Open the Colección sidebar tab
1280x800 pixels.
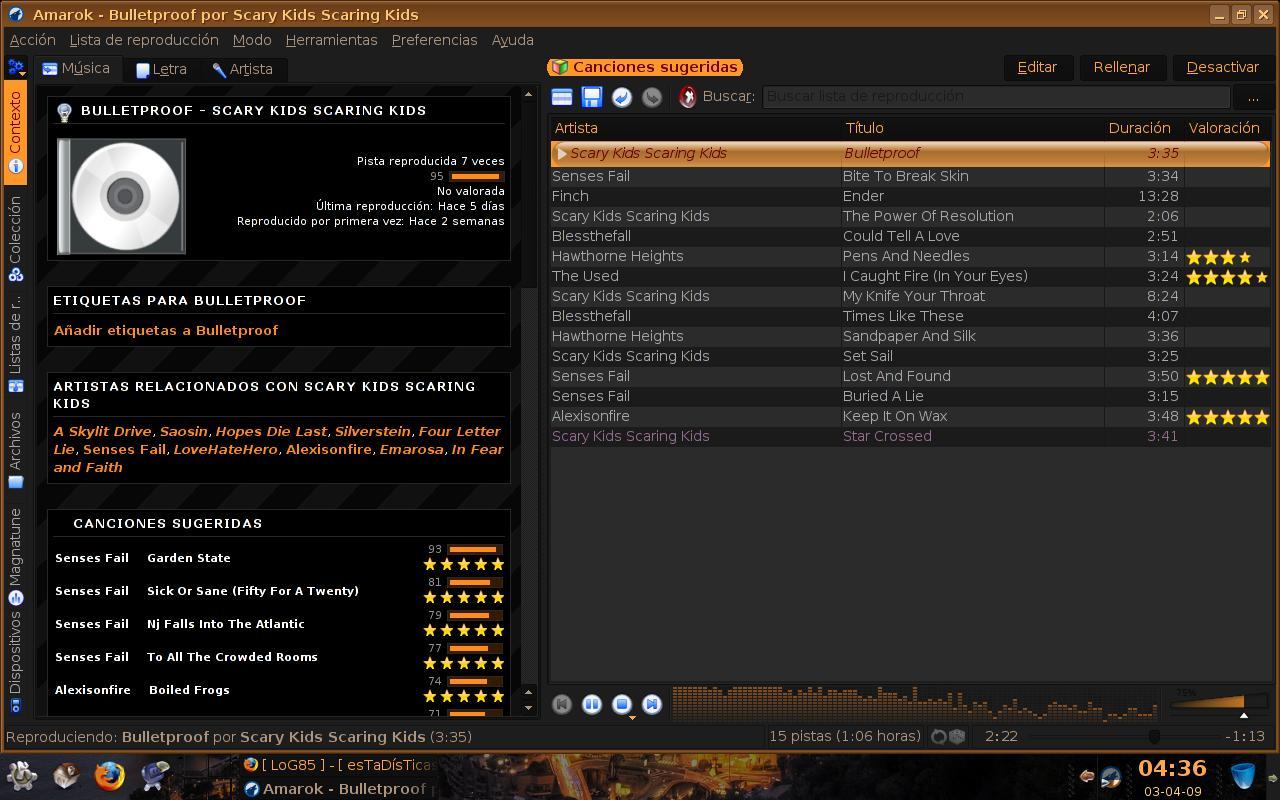tap(15, 238)
